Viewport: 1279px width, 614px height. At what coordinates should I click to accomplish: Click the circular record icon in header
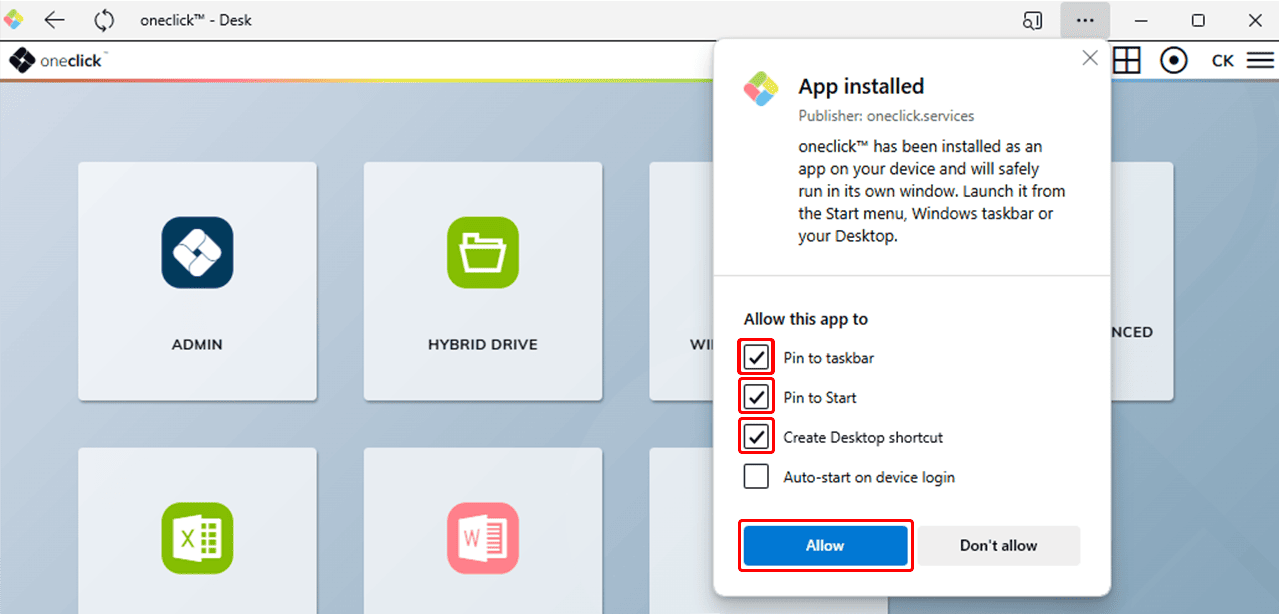(1173, 61)
